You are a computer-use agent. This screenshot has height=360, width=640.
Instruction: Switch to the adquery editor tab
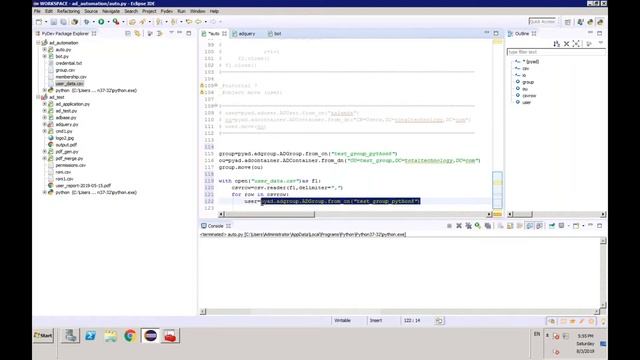tap(246, 34)
